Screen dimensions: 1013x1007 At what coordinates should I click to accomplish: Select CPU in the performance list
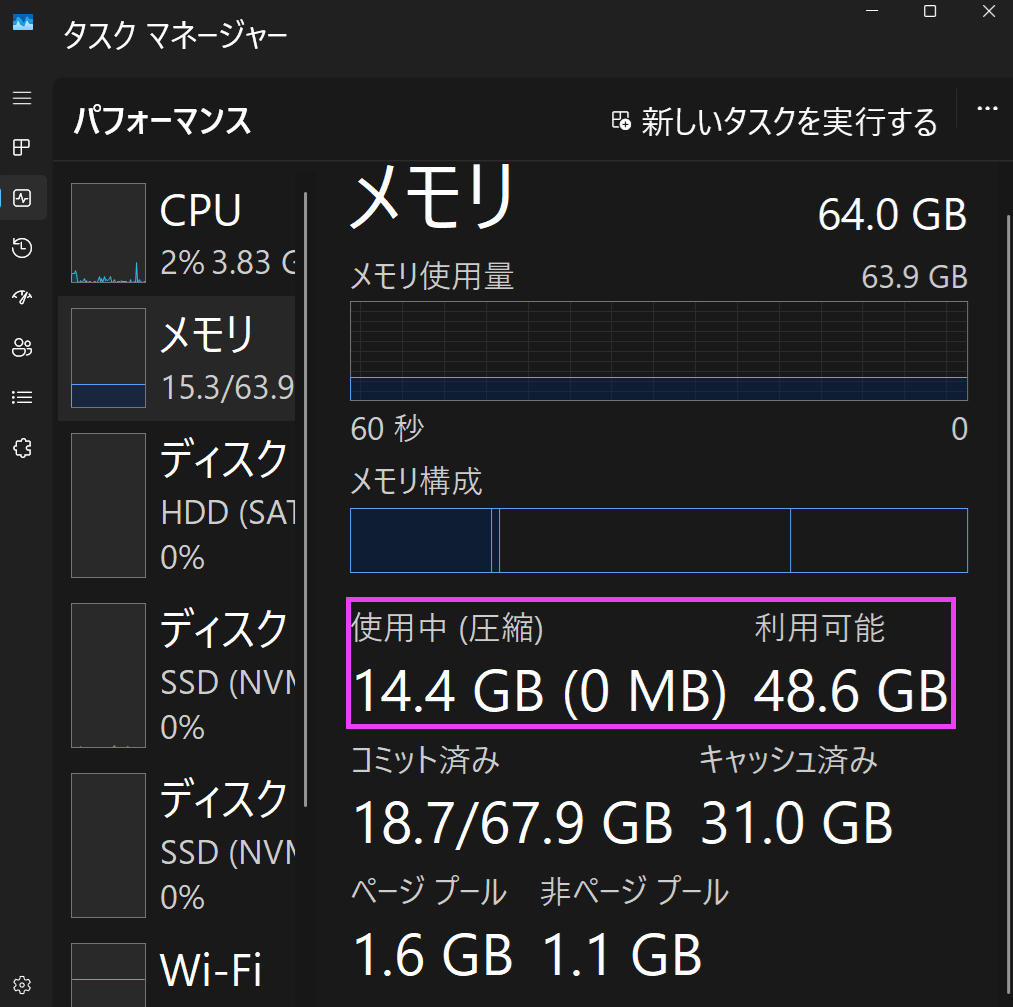click(180, 234)
